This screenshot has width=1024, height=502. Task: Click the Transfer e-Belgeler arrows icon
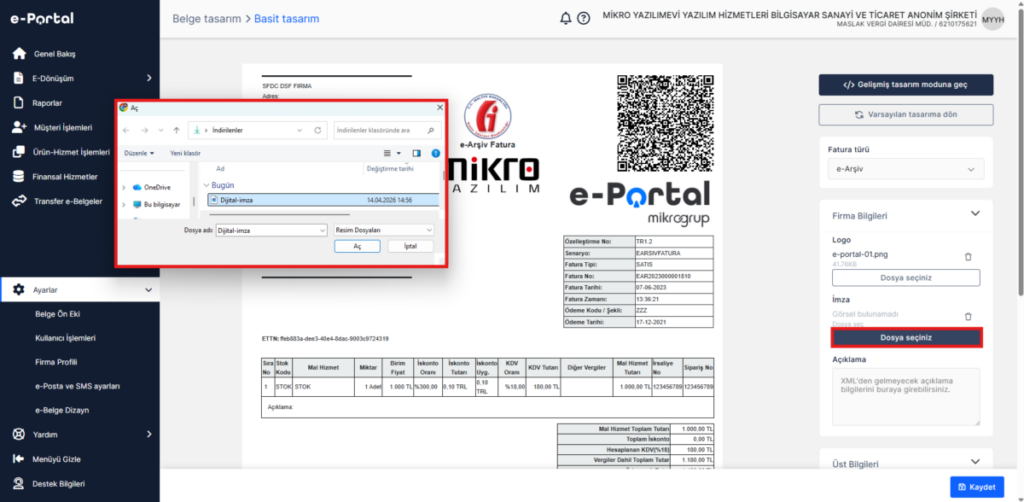click(x=19, y=201)
